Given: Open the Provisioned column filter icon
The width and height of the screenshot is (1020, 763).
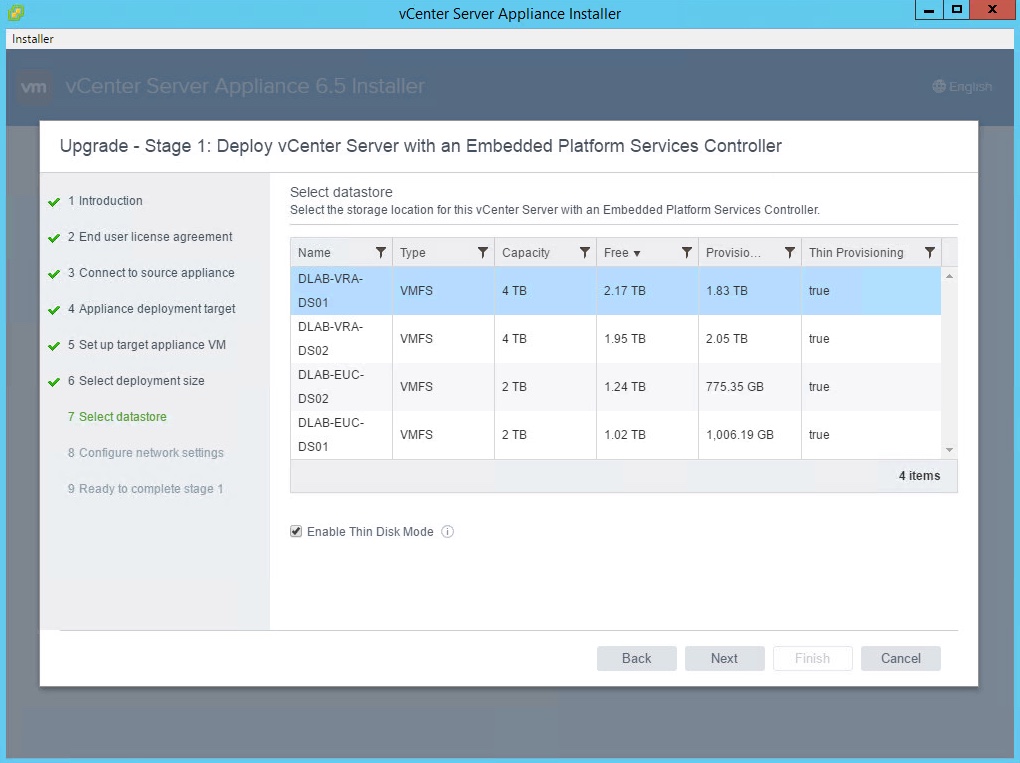Looking at the screenshot, I should click(790, 253).
